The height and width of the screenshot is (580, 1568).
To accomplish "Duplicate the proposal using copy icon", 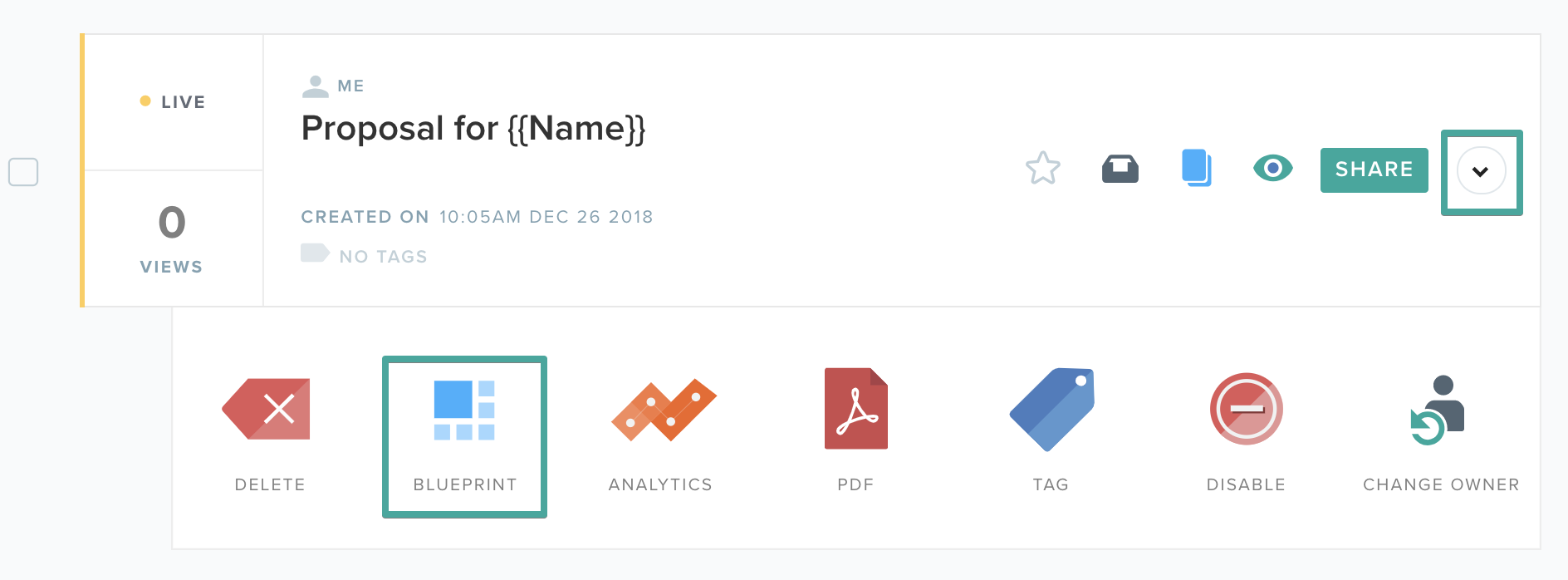I will pyautogui.click(x=1197, y=168).
